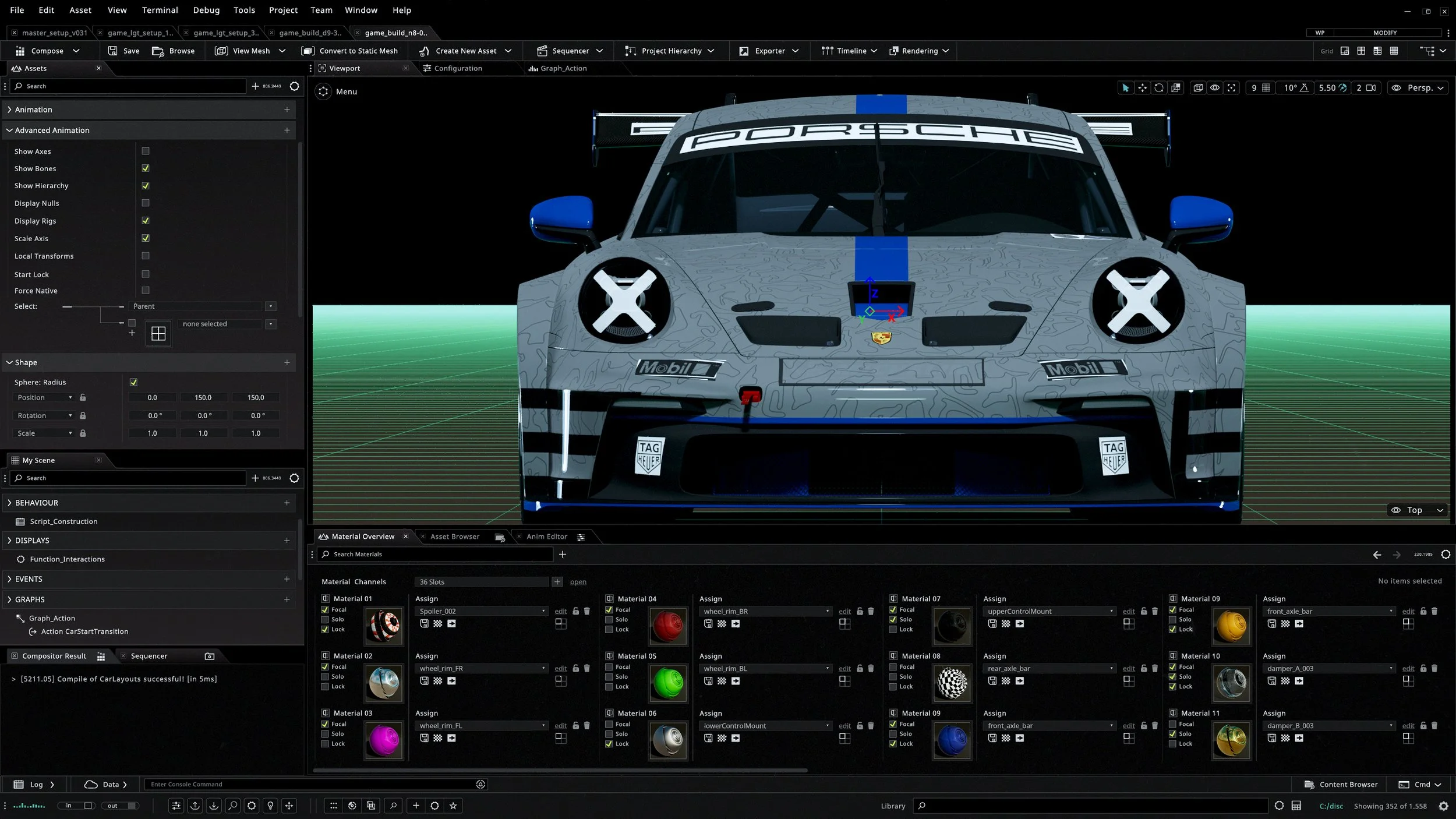Switch to the master_setup_v031 tab
Viewport: 1456px width, 819px height.
tap(54, 33)
